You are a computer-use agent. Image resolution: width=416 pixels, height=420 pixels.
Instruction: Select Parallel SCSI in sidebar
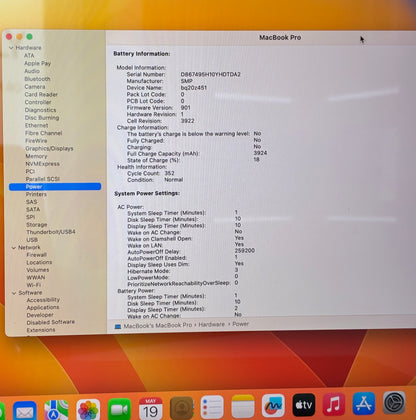coord(43,179)
